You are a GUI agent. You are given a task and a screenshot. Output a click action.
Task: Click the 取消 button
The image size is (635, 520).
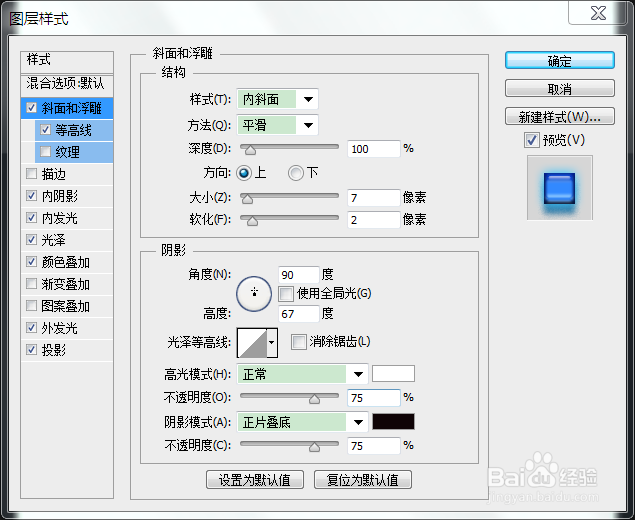[560, 88]
